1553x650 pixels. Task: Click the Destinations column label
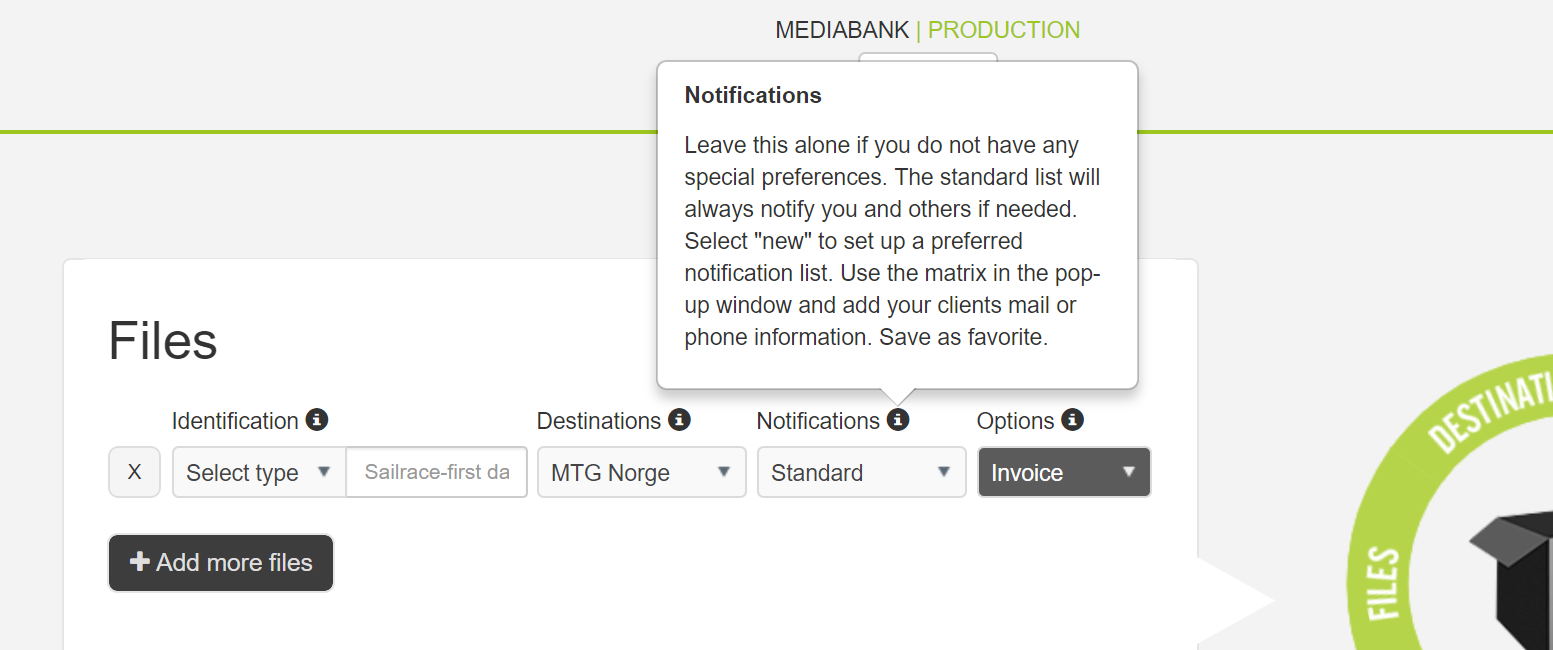(x=599, y=421)
